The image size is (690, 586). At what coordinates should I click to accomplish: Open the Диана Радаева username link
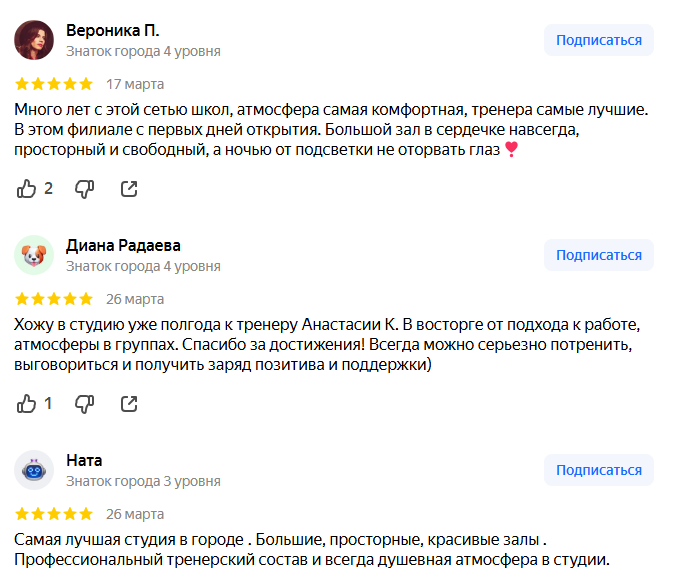123,245
